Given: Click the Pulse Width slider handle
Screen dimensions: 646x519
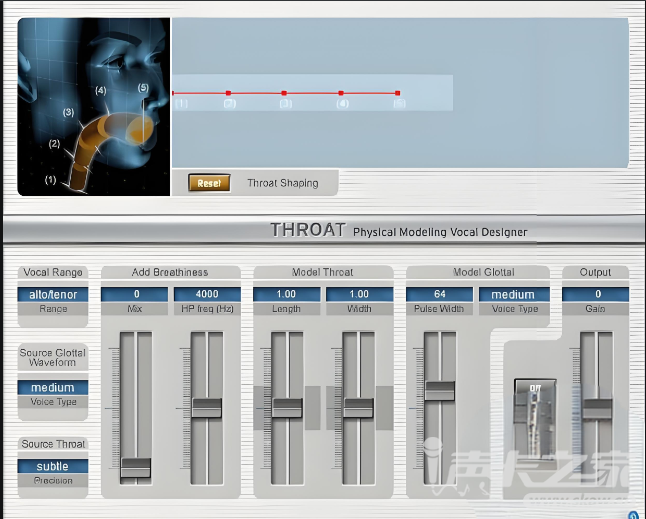Looking at the screenshot, I should point(440,391).
